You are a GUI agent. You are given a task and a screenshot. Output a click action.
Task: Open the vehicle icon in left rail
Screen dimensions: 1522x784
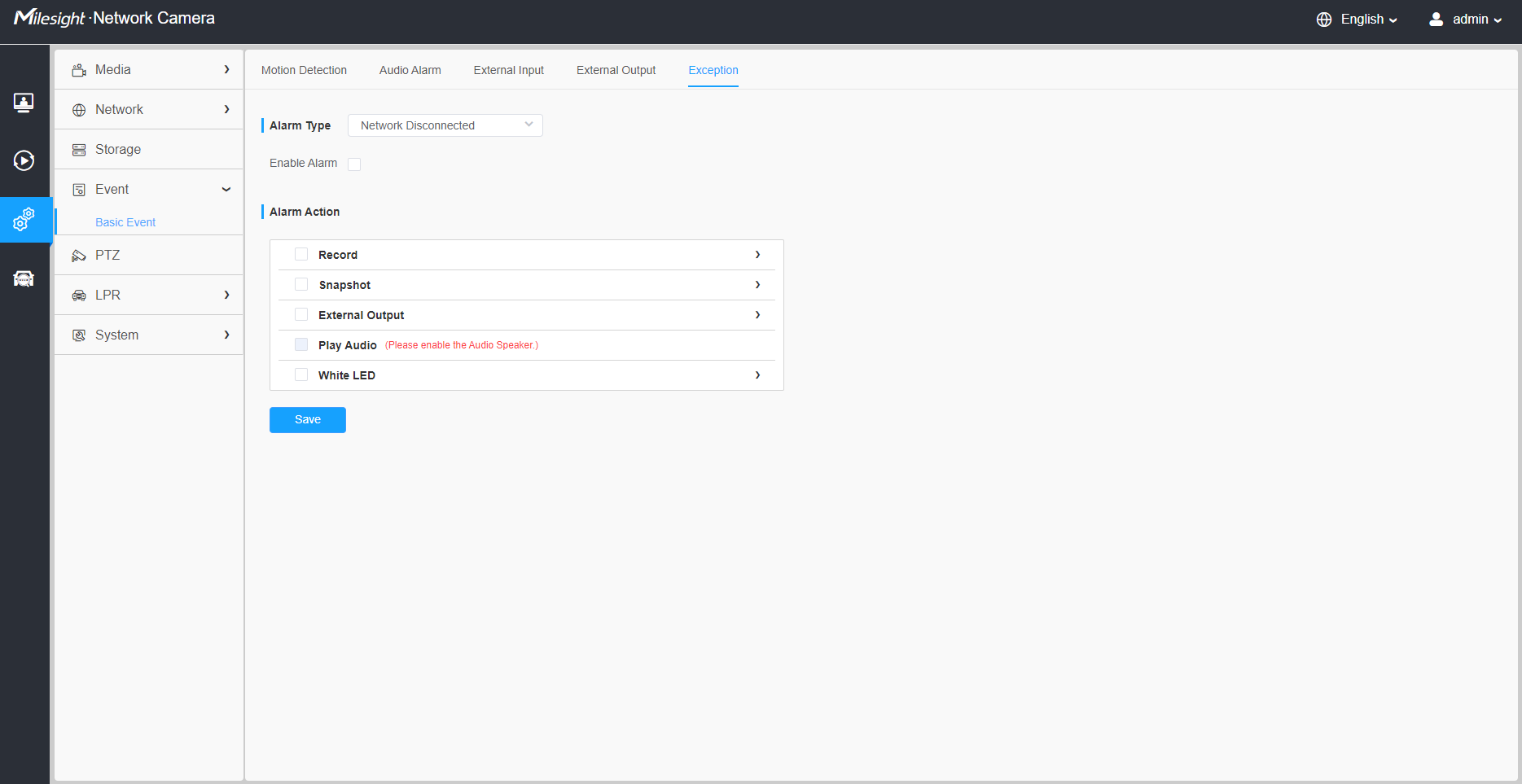24,279
